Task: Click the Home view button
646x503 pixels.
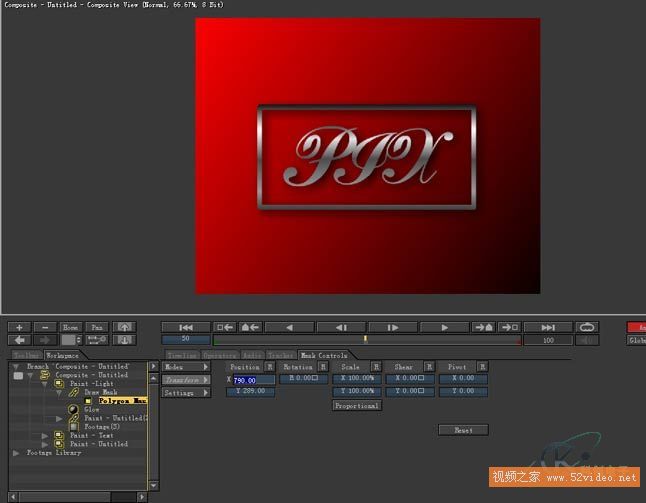Action: tap(70, 327)
